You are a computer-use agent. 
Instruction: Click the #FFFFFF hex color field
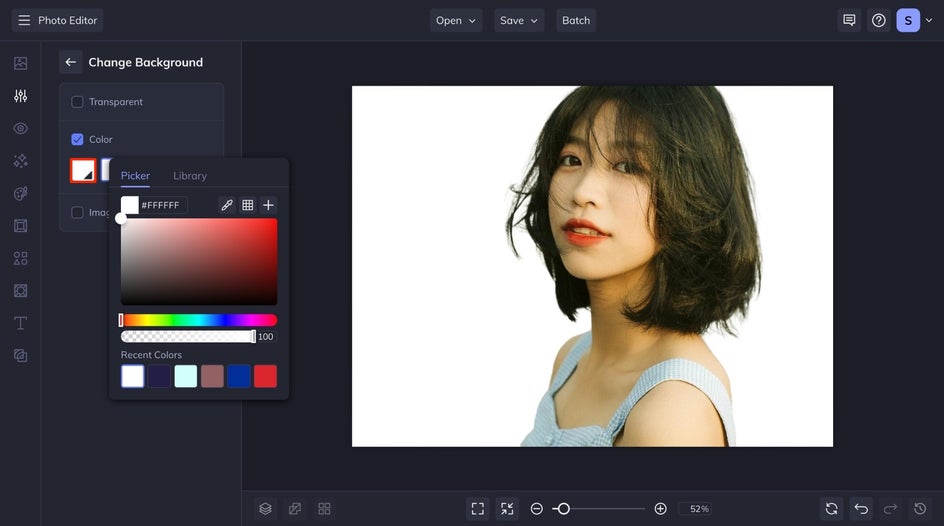click(163, 205)
